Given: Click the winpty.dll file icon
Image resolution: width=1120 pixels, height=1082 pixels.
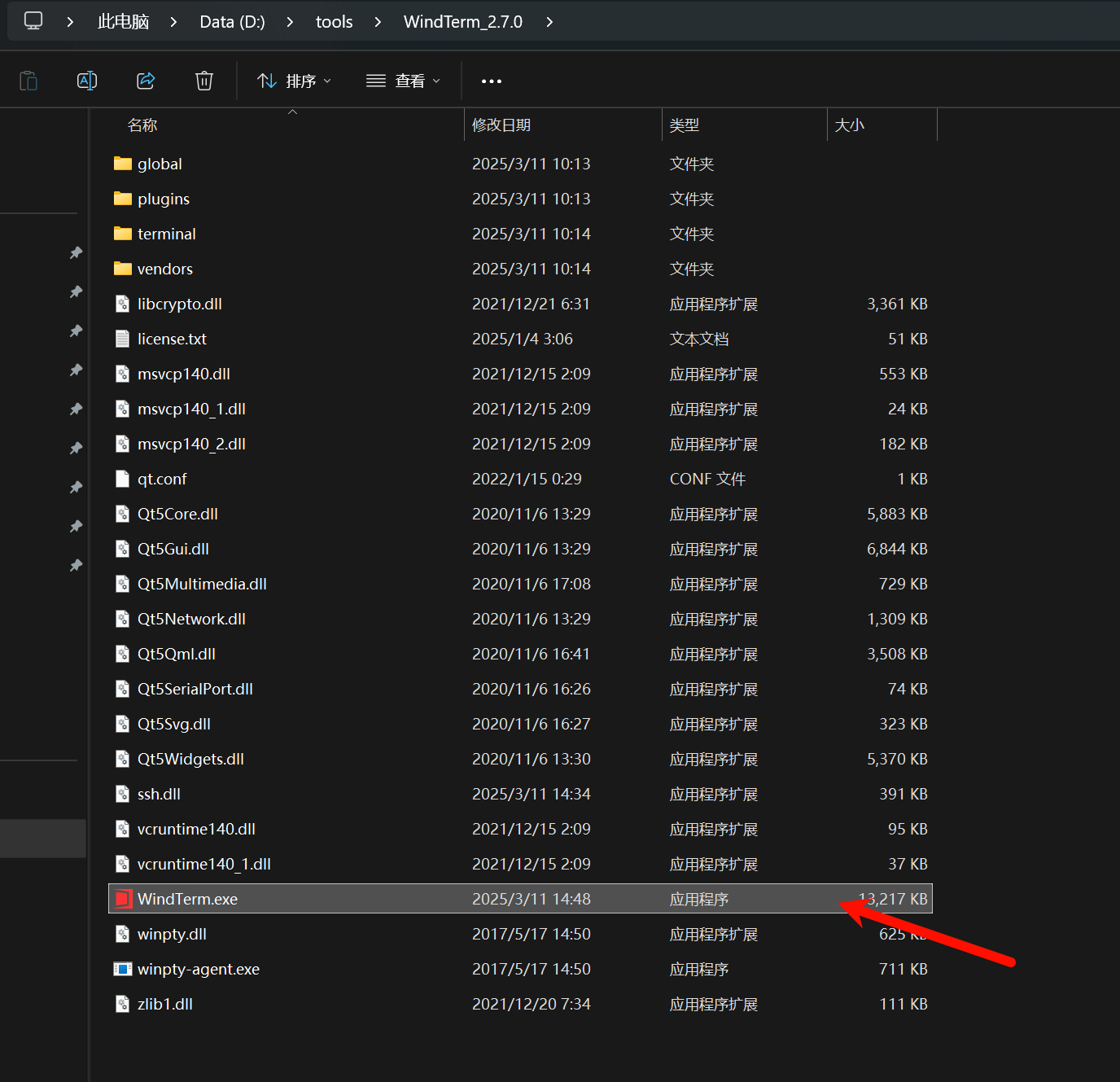Looking at the screenshot, I should [x=123, y=934].
